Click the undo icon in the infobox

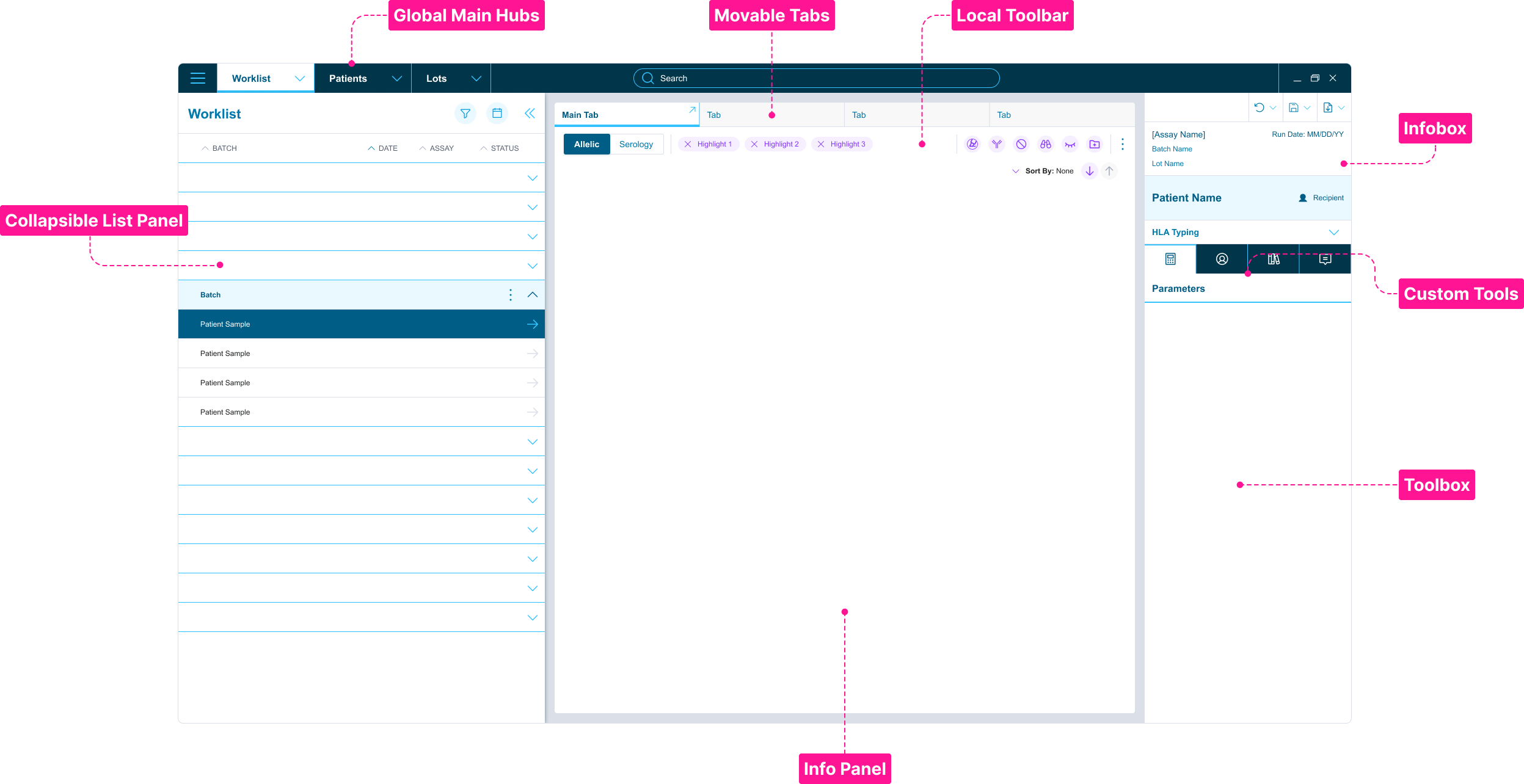pyautogui.click(x=1259, y=107)
